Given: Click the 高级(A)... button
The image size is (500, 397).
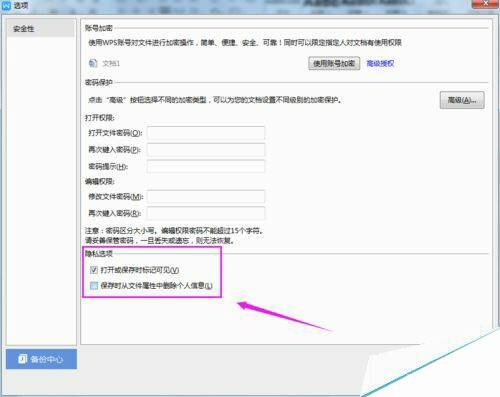Looking at the screenshot, I should pos(462,100).
